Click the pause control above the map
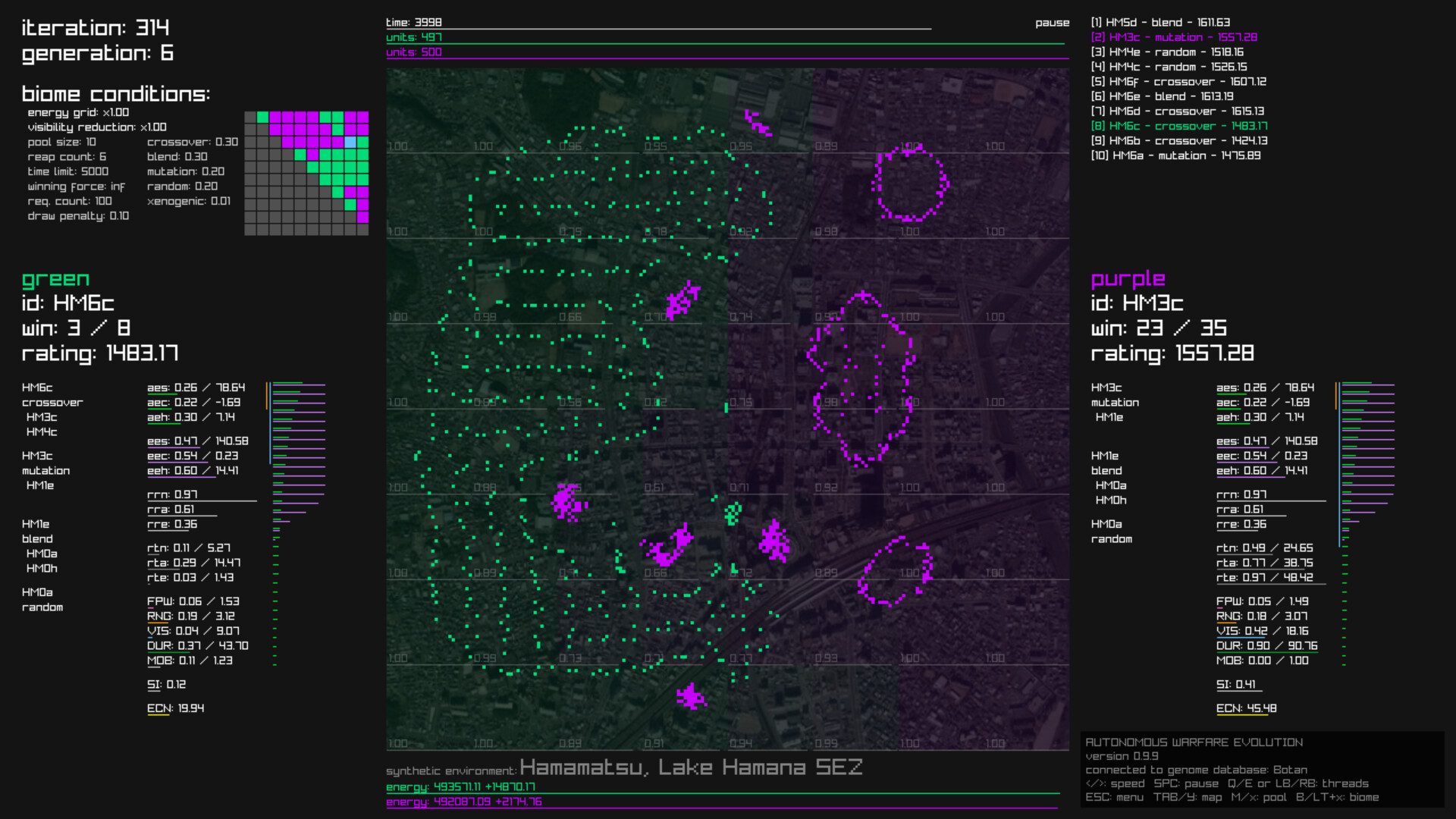Screen dimensions: 1456x819 [x=1052, y=23]
